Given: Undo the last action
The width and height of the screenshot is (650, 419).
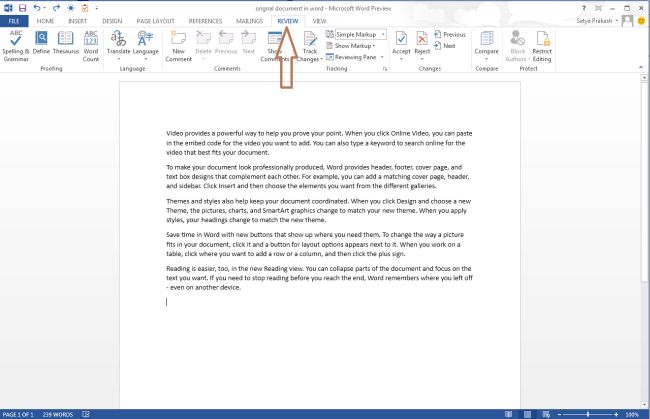Looking at the screenshot, I should tap(37, 7).
